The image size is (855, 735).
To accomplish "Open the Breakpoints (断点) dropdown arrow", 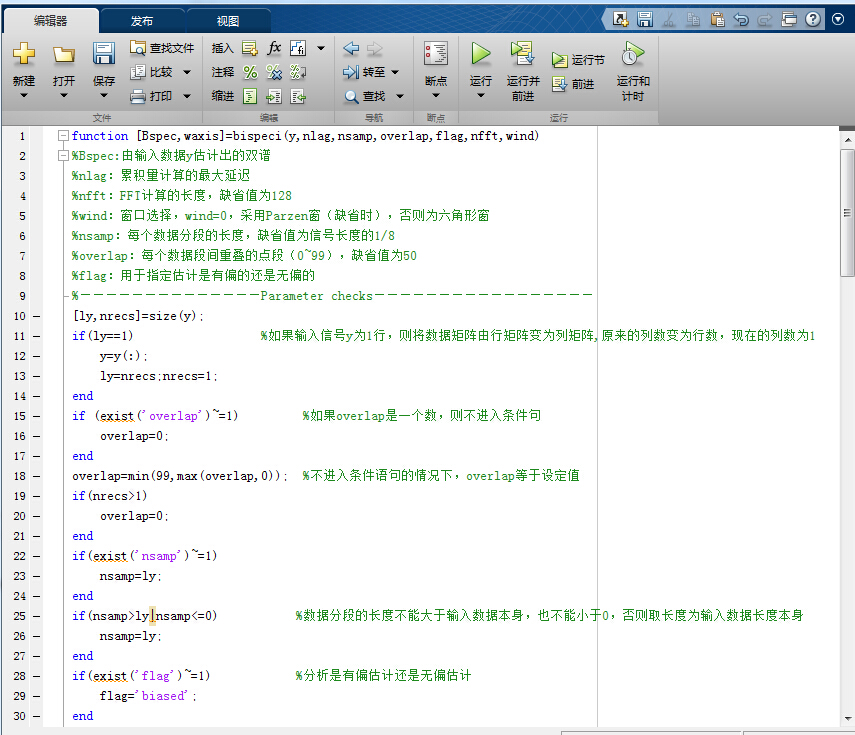I will [x=436, y=95].
